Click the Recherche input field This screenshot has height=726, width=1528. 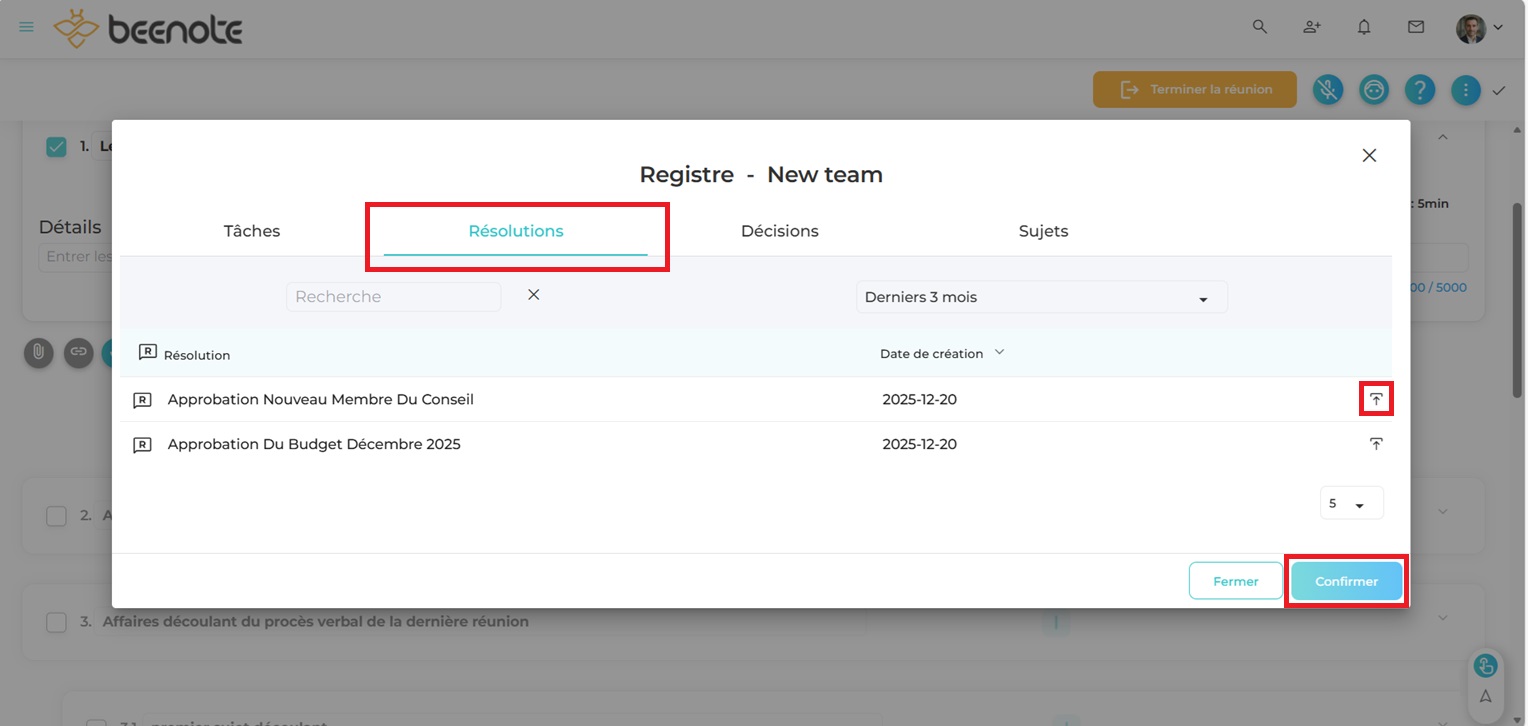pos(393,297)
